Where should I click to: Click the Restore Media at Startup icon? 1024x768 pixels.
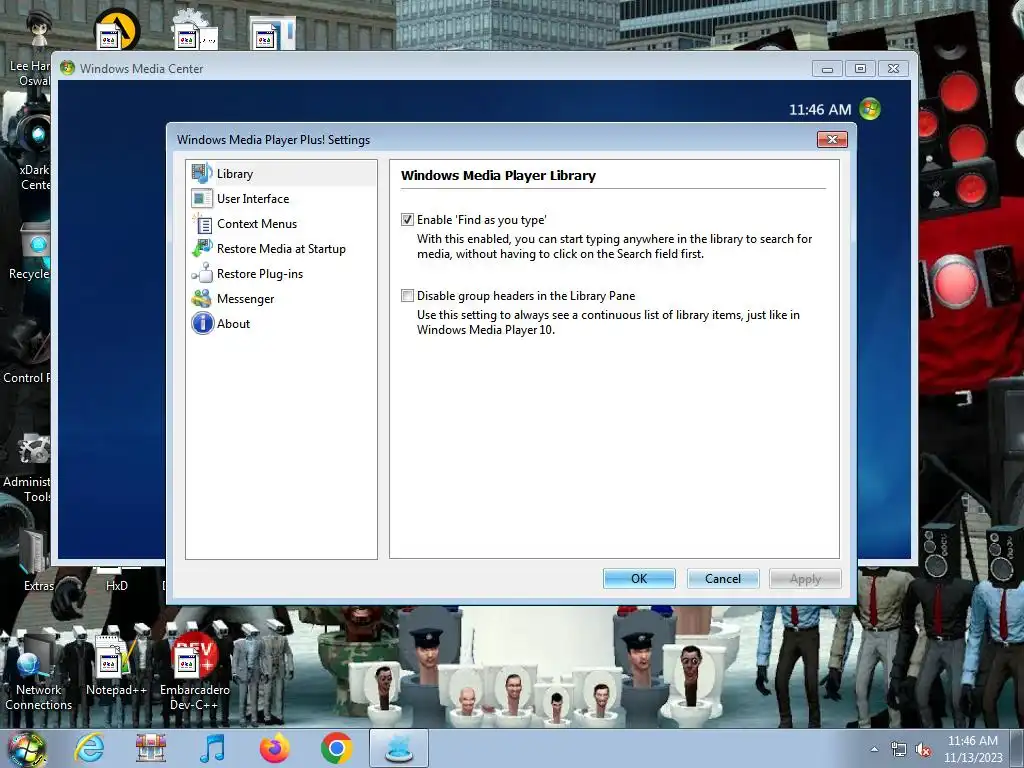coord(202,249)
